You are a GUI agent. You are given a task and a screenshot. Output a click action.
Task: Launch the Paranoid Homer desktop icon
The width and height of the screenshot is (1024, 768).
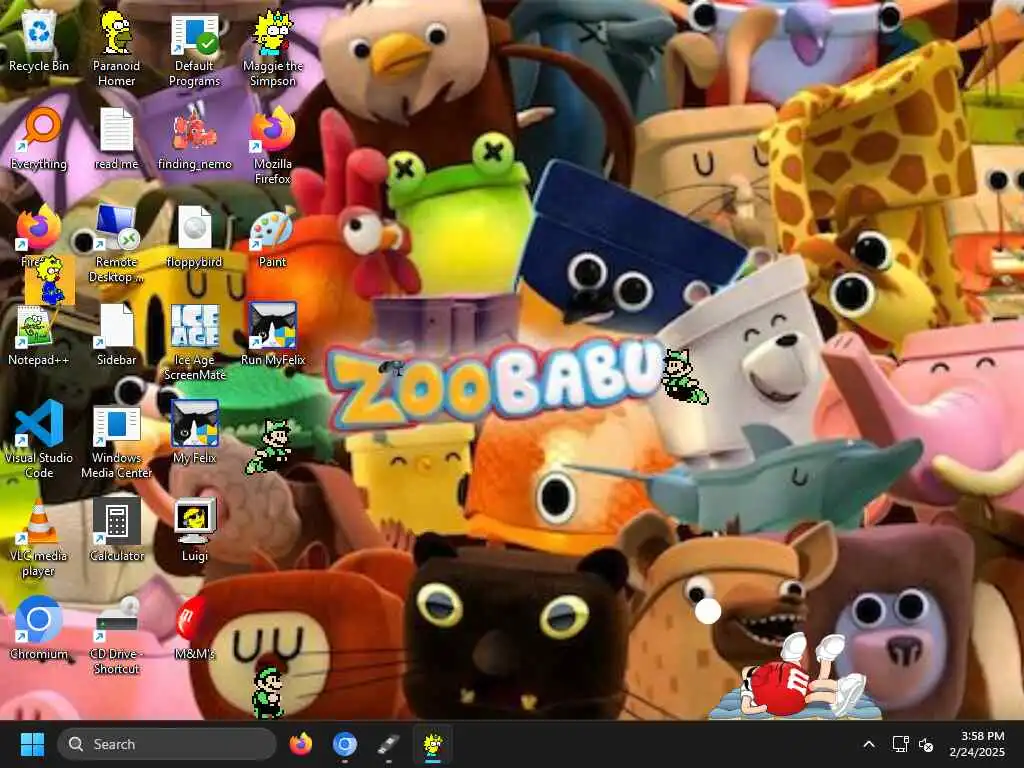[x=116, y=48]
